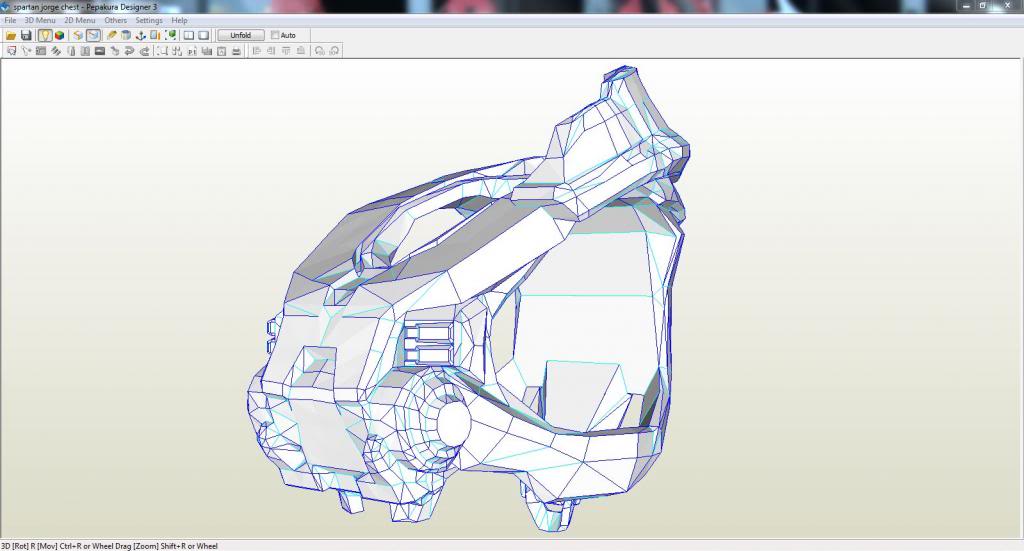Toggle the light bulb lighting button
The height and width of the screenshot is (551, 1024).
click(44, 35)
